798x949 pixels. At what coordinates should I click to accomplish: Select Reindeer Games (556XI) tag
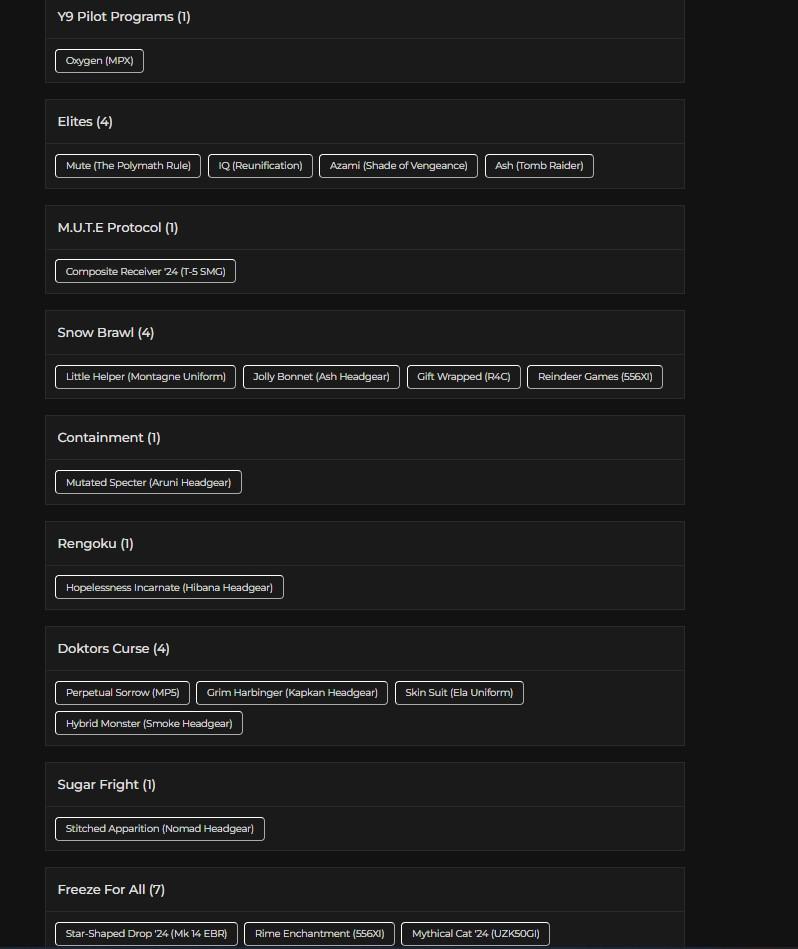pos(594,377)
